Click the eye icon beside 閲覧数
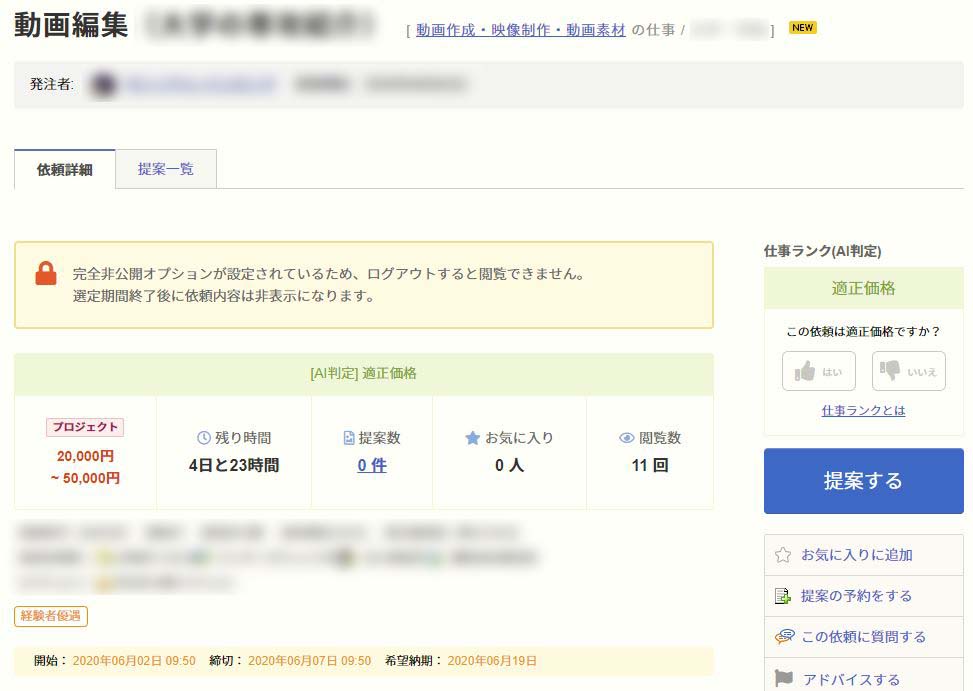973x691 pixels. pyautogui.click(x=627, y=438)
